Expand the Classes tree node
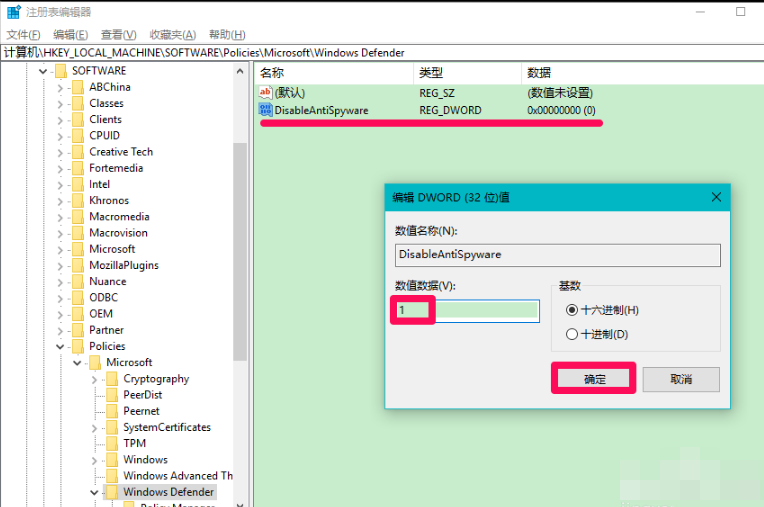764x507 pixels. (x=60, y=103)
